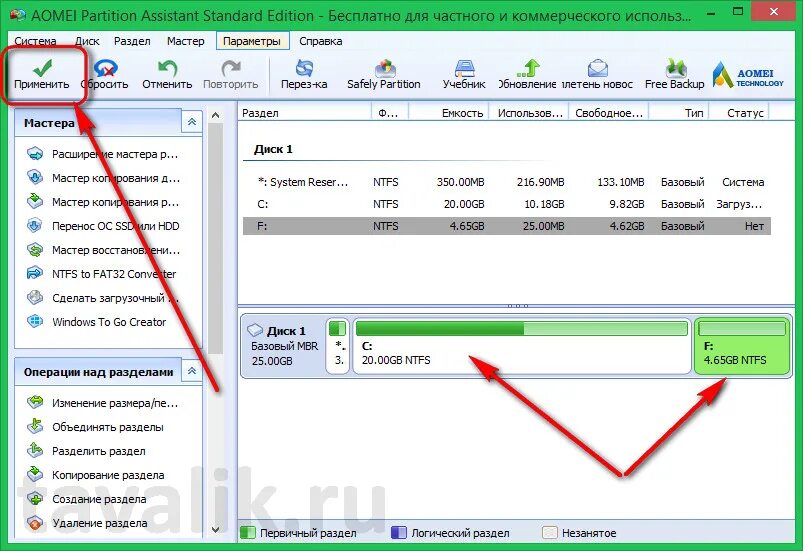Click 9.82GB free space cell
This screenshot has width=803, height=551.
[x=627, y=204]
